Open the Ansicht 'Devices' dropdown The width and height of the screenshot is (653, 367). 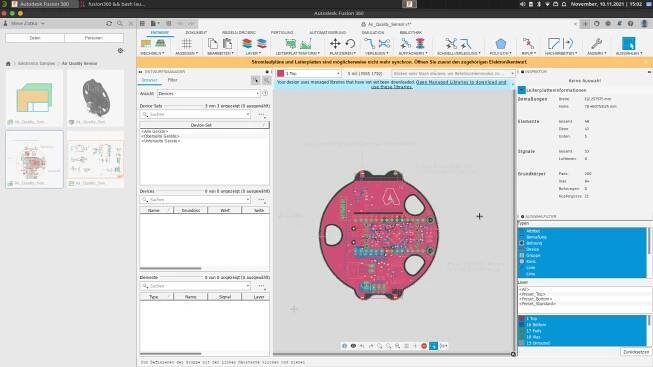[x=209, y=94]
